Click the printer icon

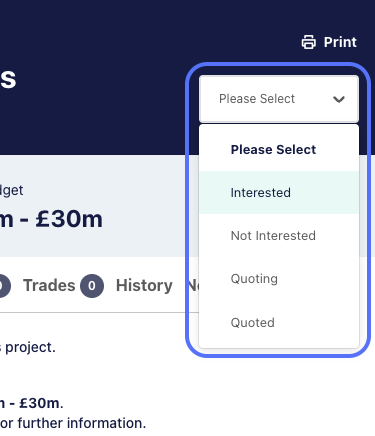[x=308, y=42]
